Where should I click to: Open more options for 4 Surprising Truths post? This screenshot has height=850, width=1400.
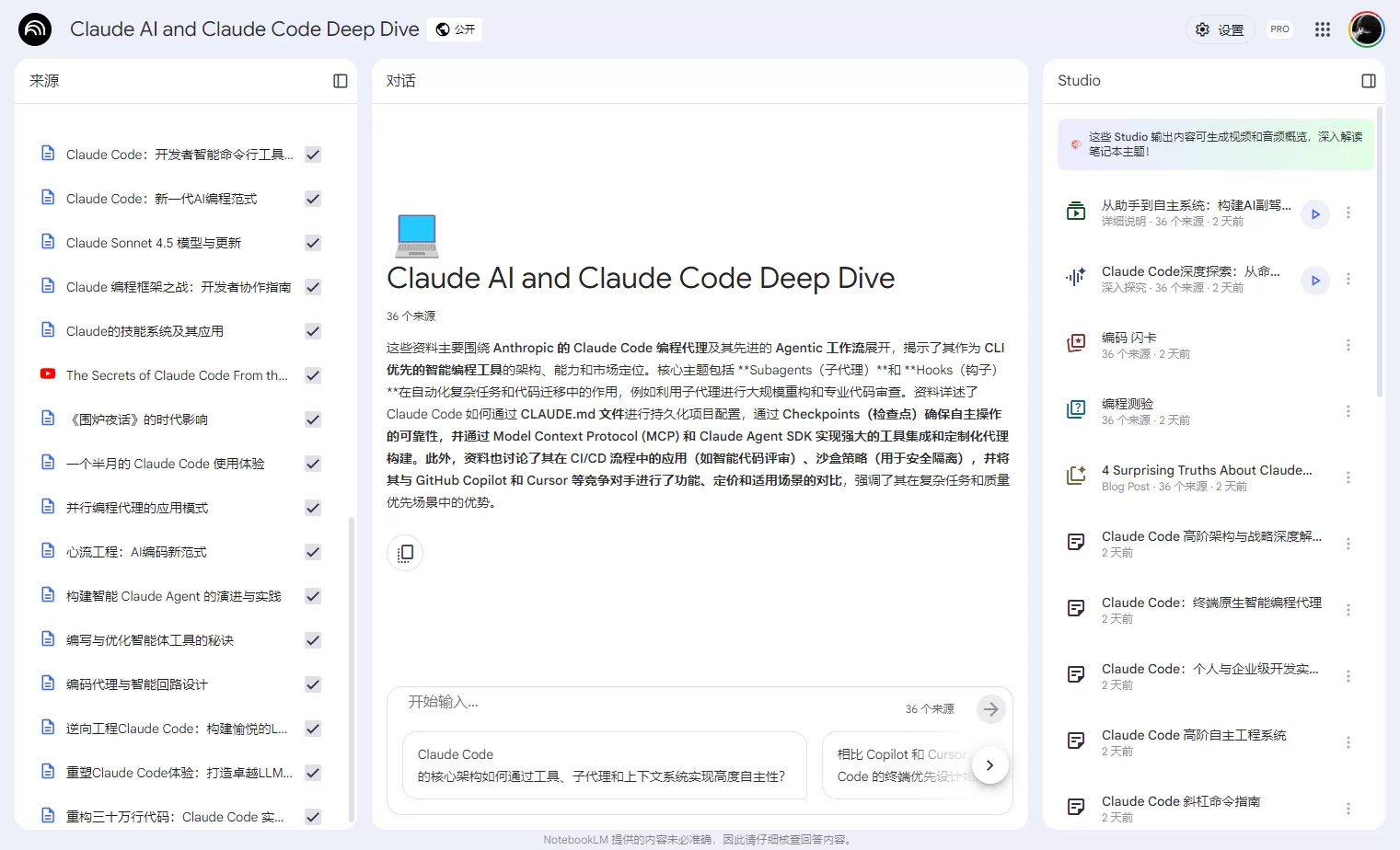point(1348,477)
